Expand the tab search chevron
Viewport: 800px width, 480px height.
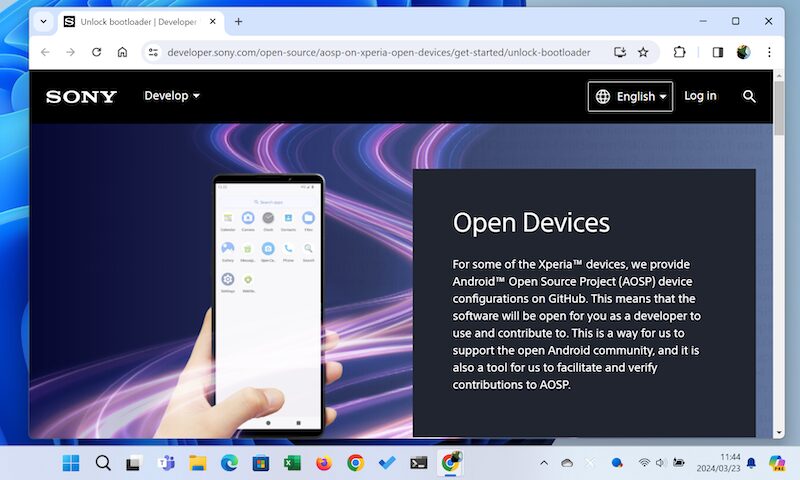43,21
